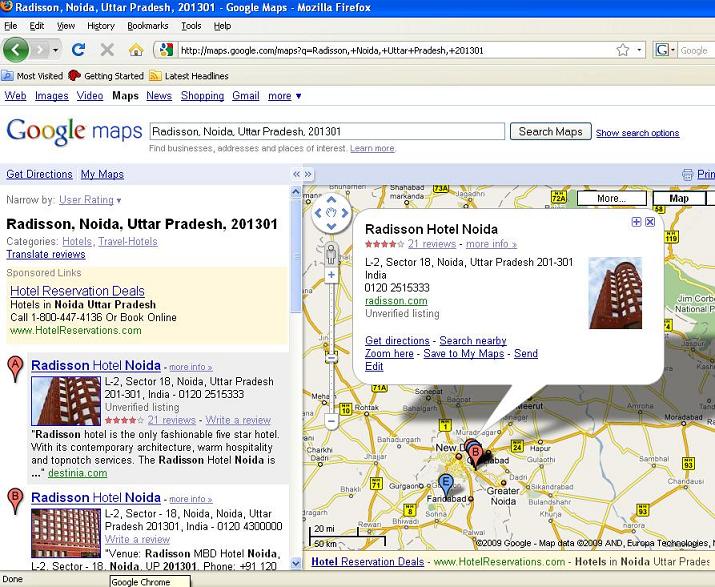Viewport: 715px width, 587px height.
Task: Click Translate reviews link
Action: 46,255
